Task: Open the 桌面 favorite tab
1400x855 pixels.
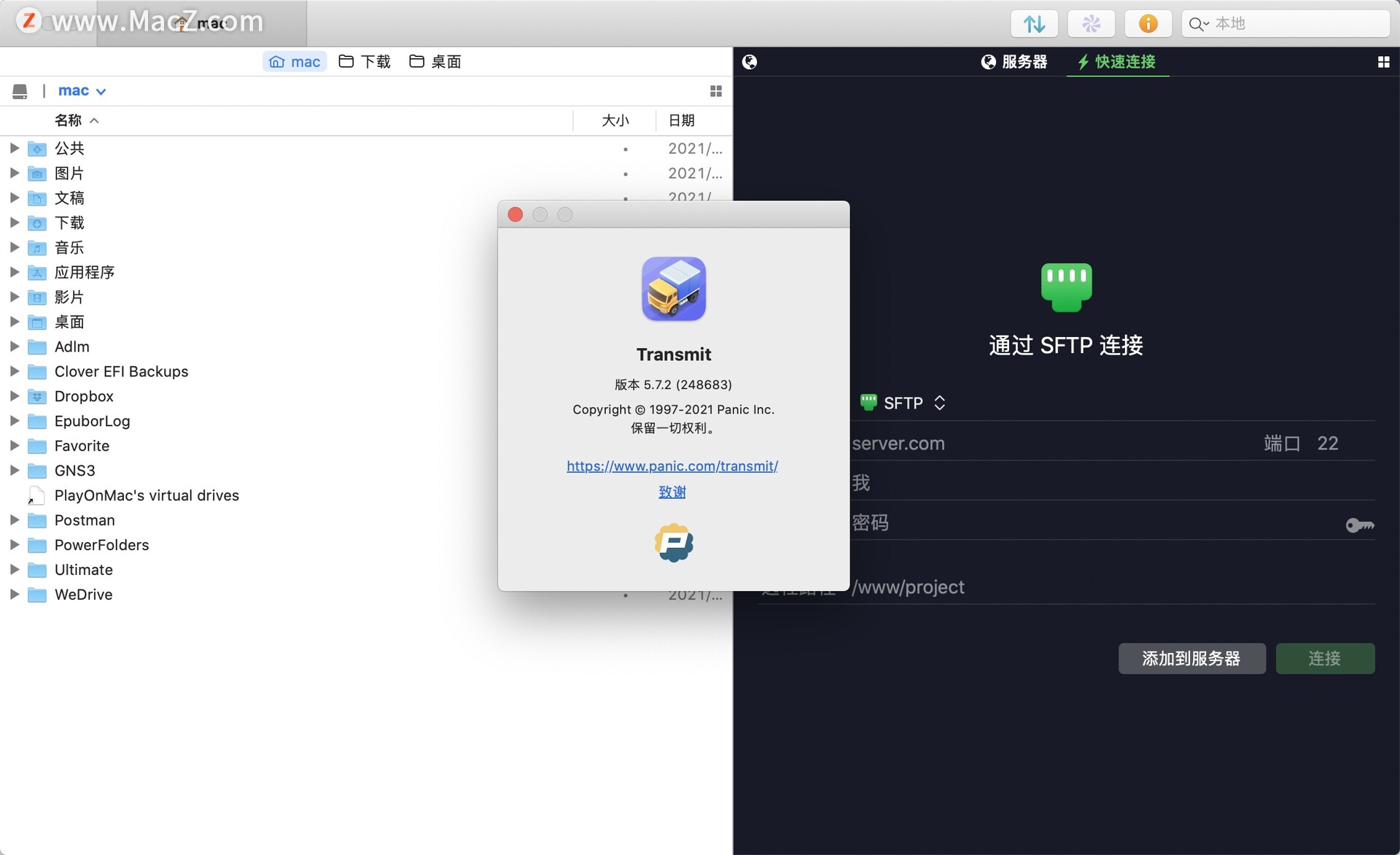Action: coord(435,62)
